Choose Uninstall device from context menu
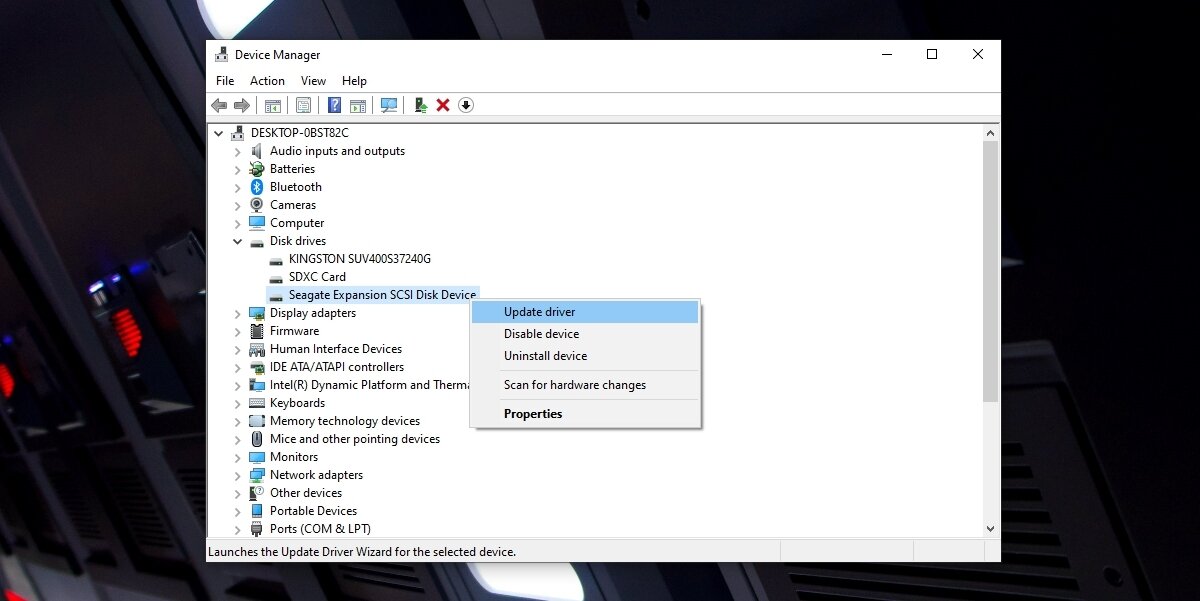 coord(545,356)
